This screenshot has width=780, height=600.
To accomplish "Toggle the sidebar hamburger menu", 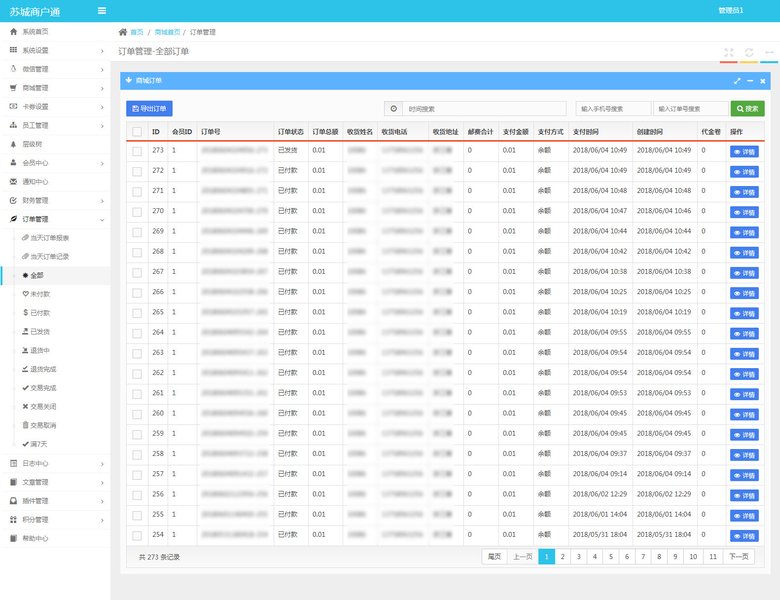I will point(102,10).
